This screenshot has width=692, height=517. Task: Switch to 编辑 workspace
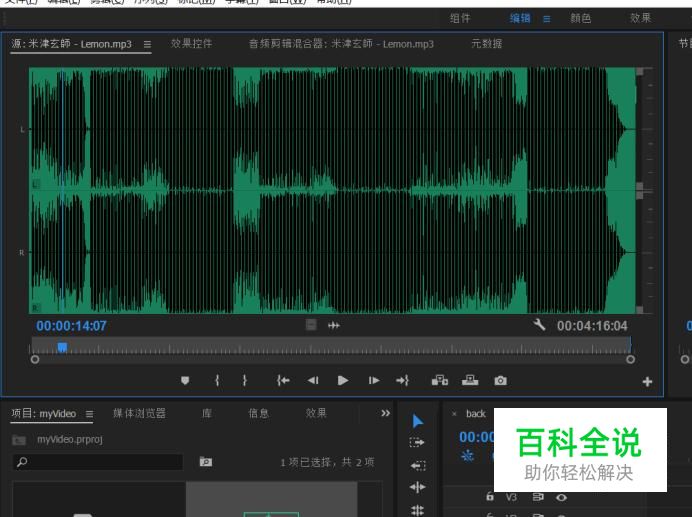tap(520, 18)
